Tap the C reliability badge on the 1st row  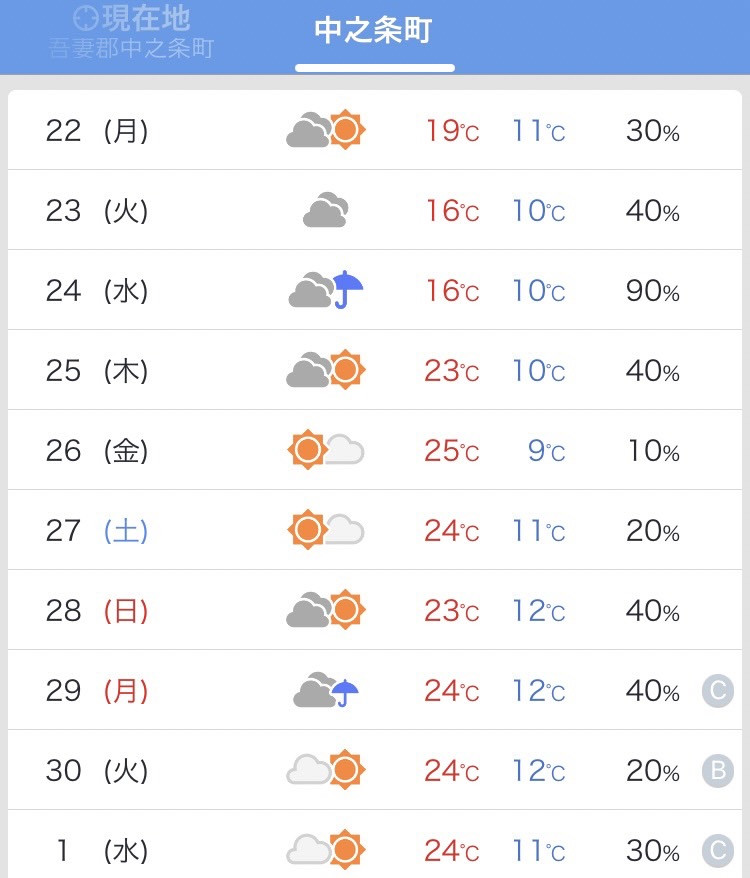(x=718, y=851)
